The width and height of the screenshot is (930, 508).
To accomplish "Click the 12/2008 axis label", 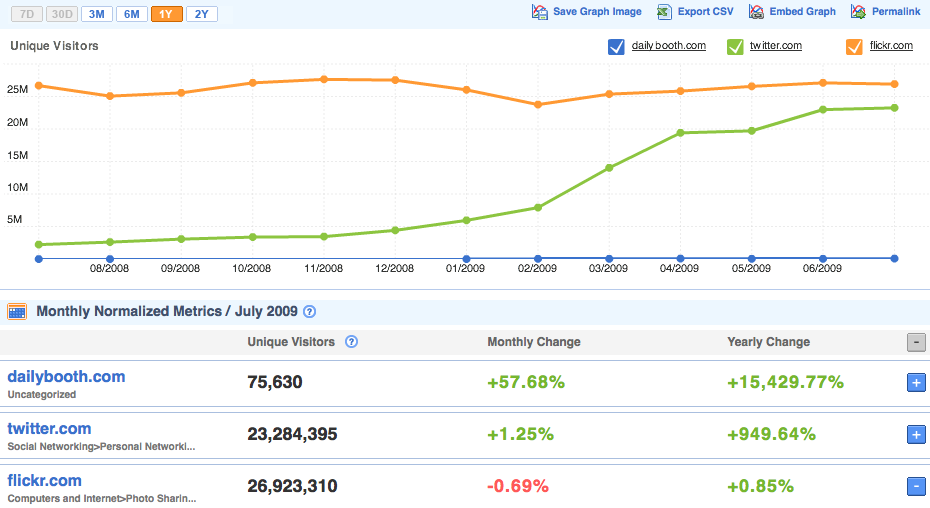I will pyautogui.click(x=394, y=269).
